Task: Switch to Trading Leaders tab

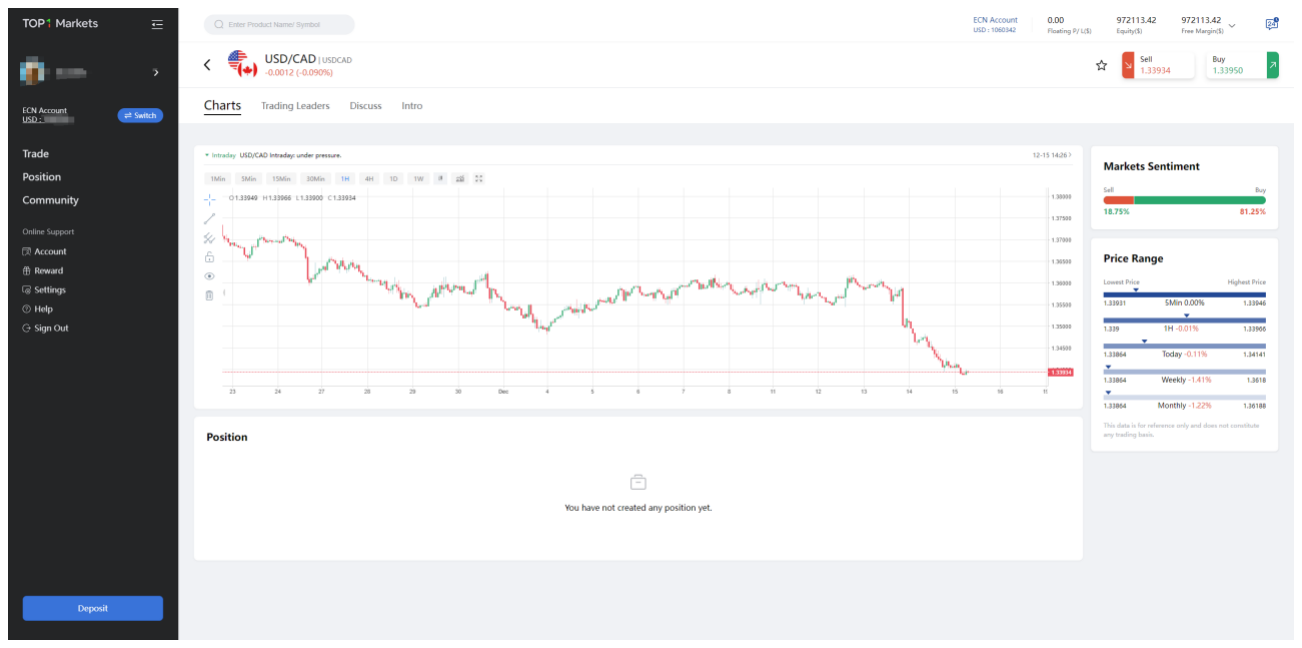Action: point(295,106)
